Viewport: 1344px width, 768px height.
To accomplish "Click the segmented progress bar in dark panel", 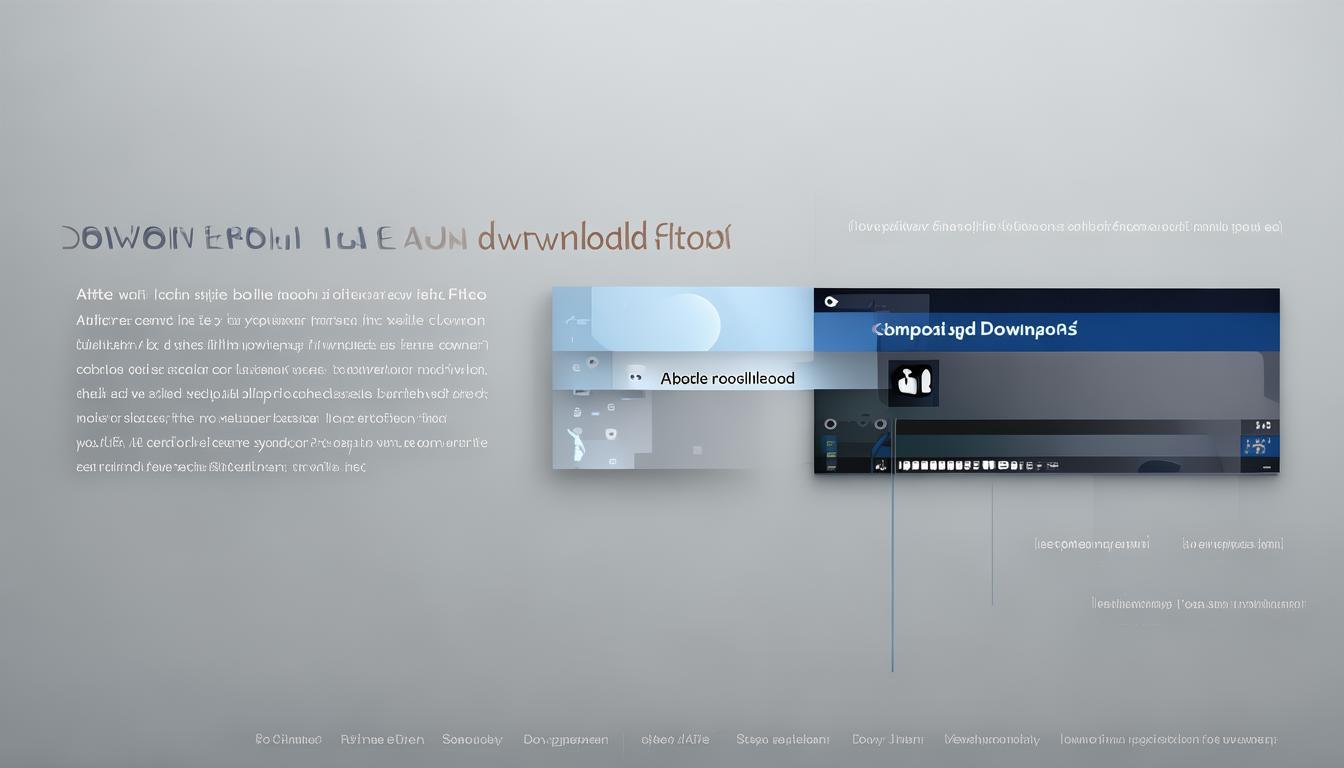I will [x=975, y=465].
